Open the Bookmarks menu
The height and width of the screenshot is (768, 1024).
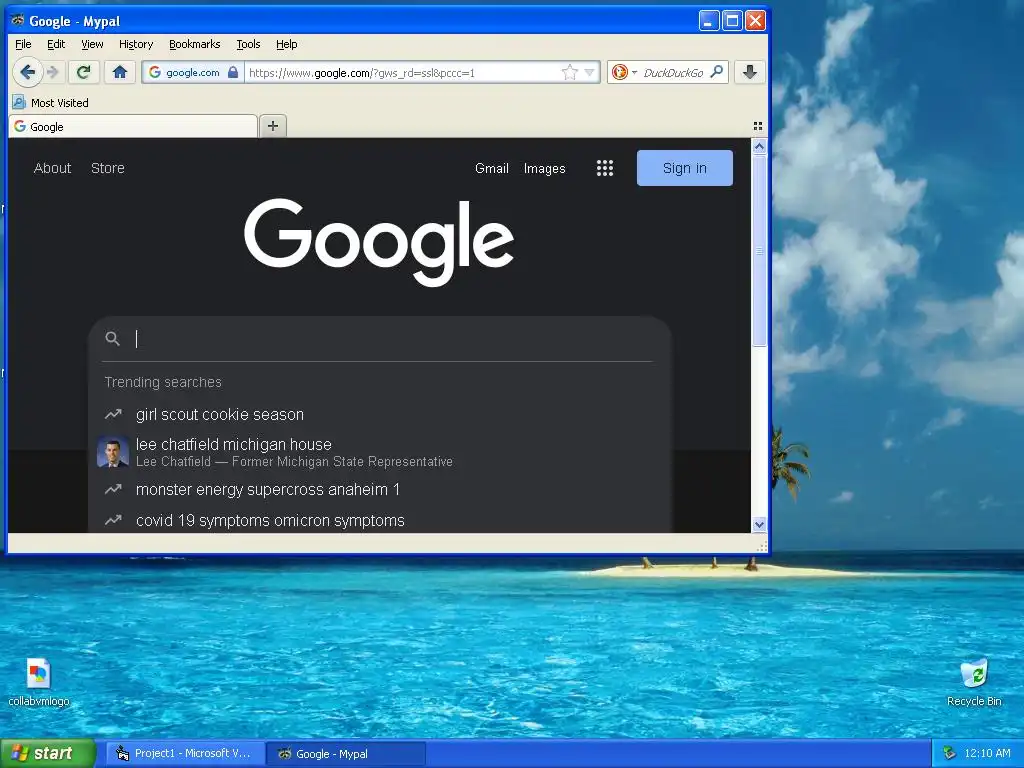click(x=195, y=44)
